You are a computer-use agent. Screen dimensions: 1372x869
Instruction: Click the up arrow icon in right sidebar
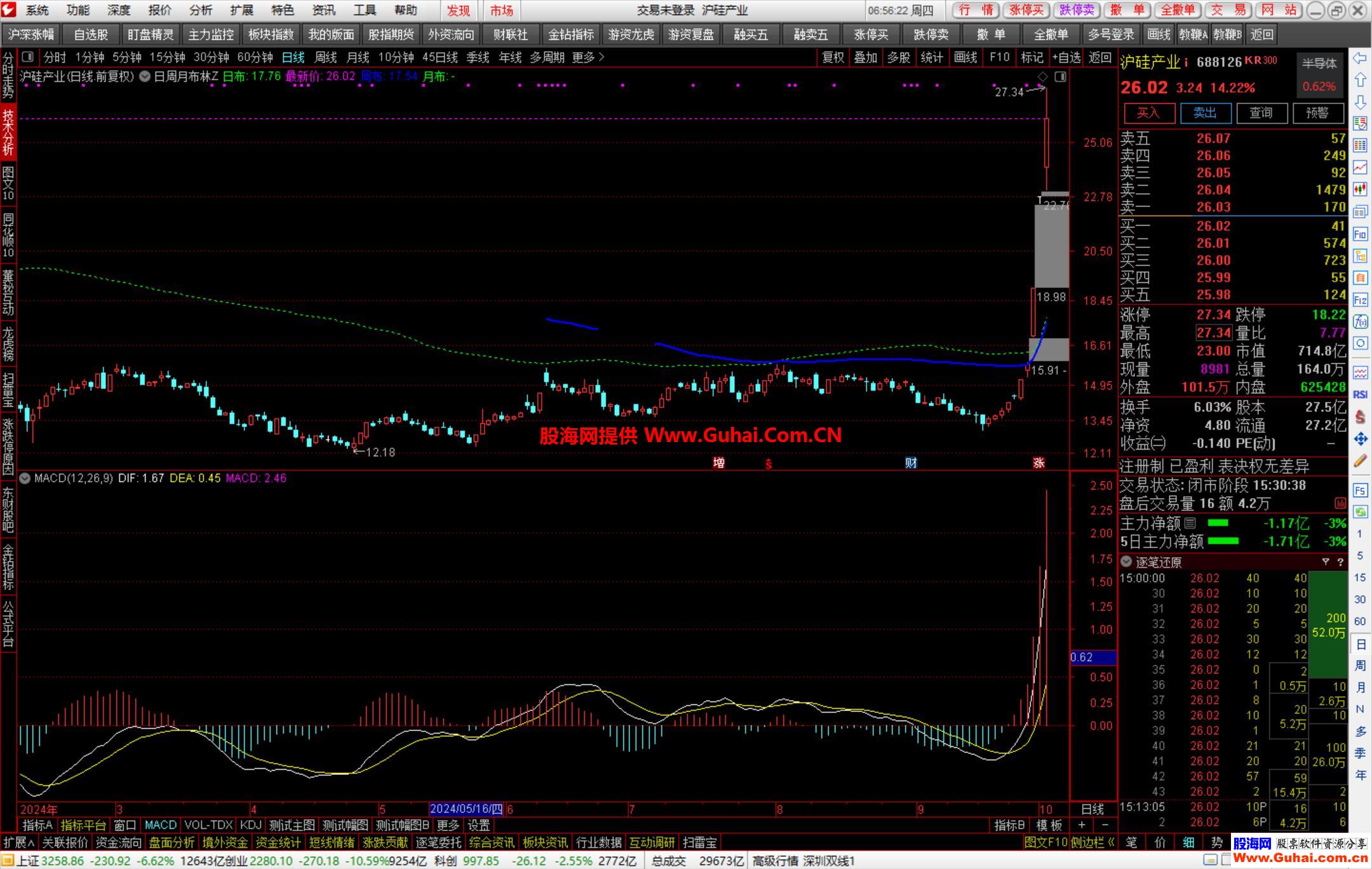coord(1360,80)
